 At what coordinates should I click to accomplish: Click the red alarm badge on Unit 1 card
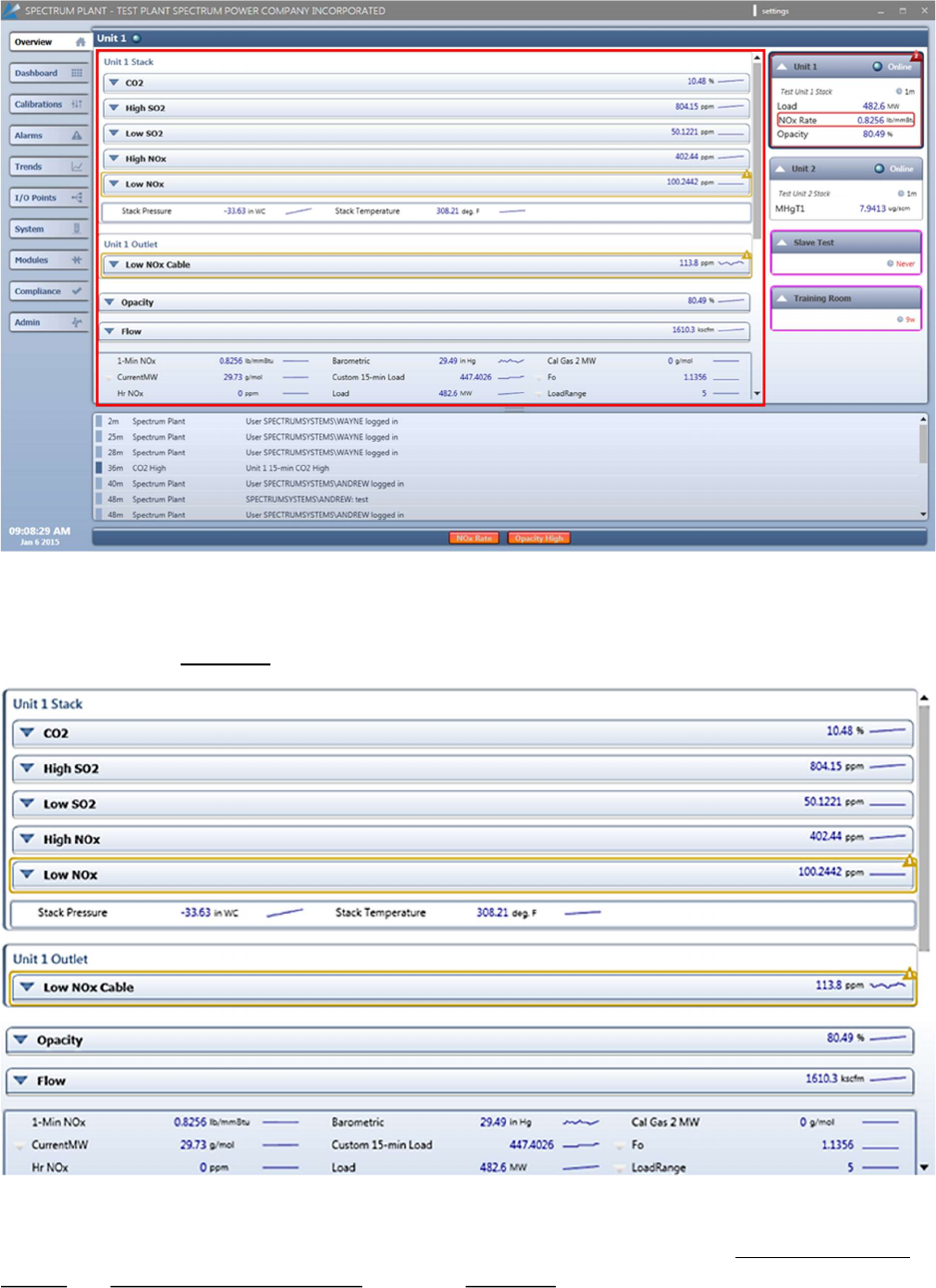(916, 56)
